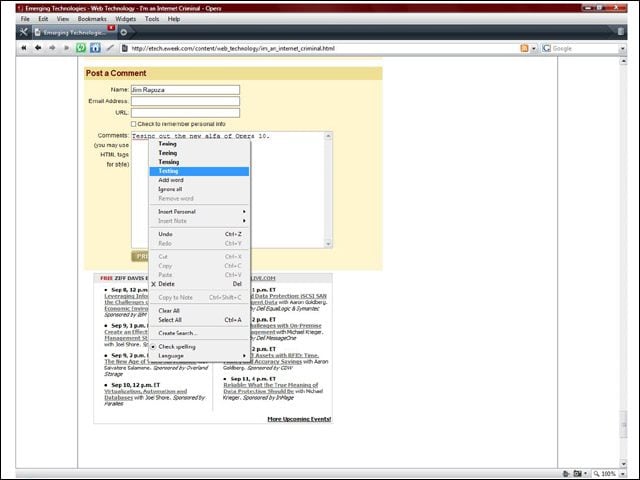Close the Emerging Technologies tab
This screenshot has width=640, height=480.
111,28
